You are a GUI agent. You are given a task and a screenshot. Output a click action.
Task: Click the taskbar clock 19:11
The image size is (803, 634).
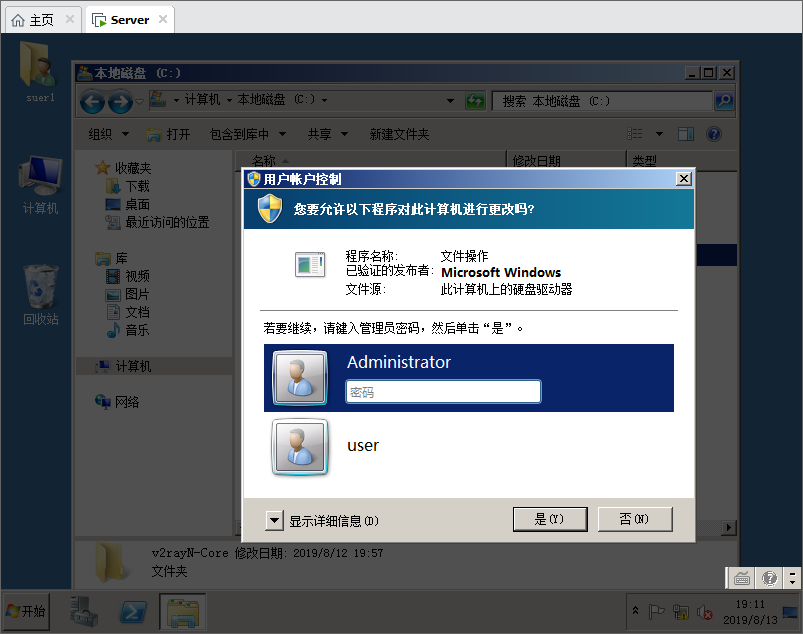point(750,604)
